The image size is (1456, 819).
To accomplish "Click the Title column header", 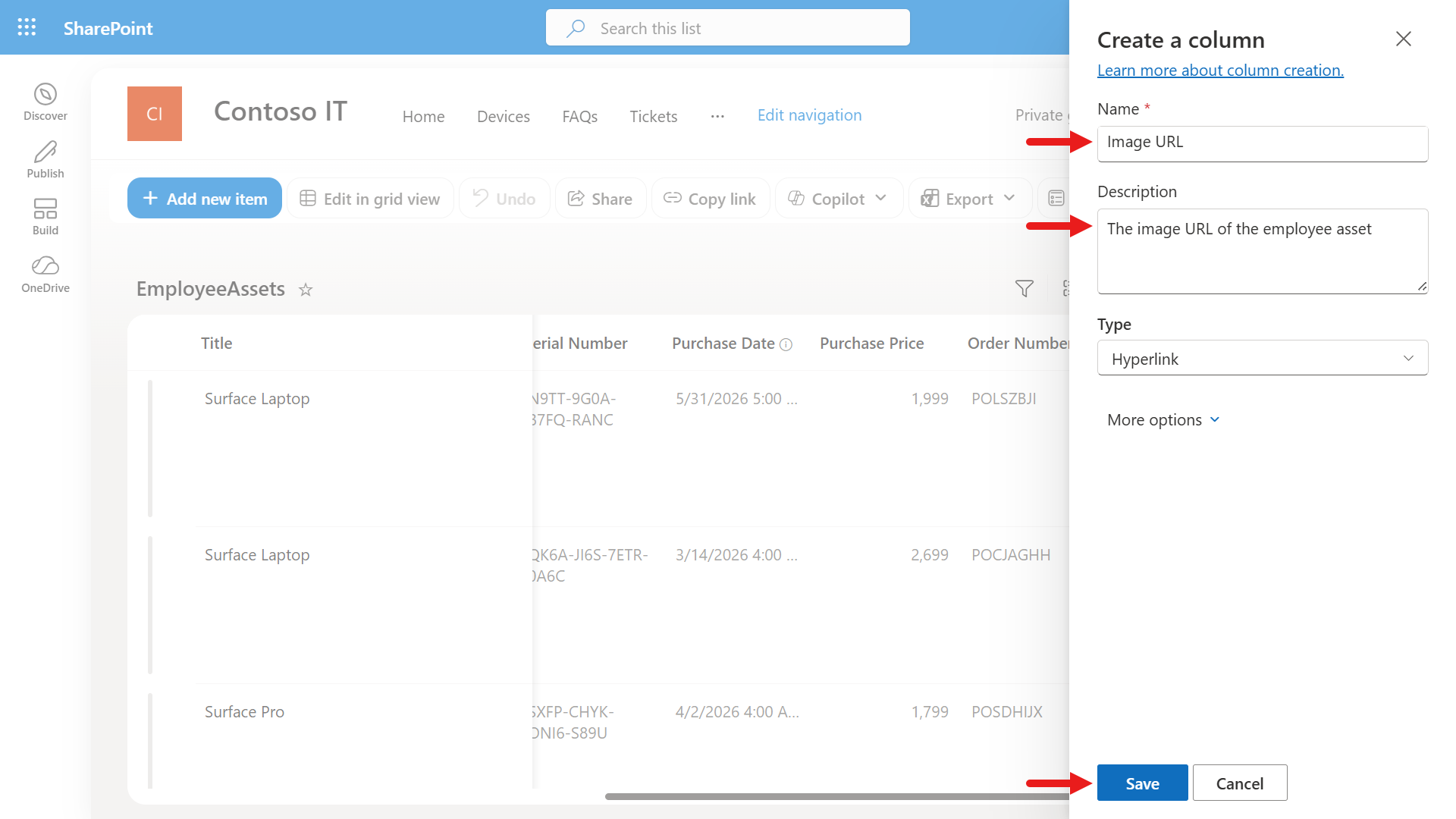I will tap(217, 343).
